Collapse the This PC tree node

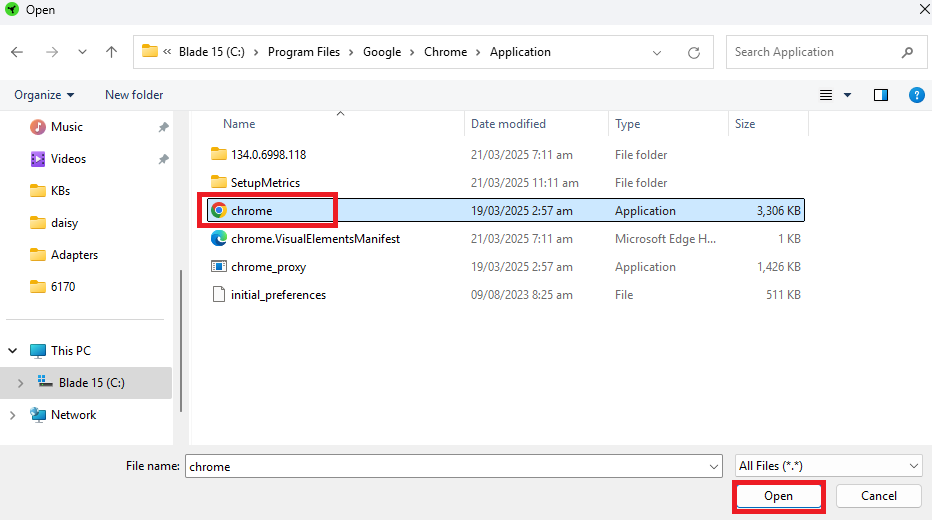click(13, 351)
